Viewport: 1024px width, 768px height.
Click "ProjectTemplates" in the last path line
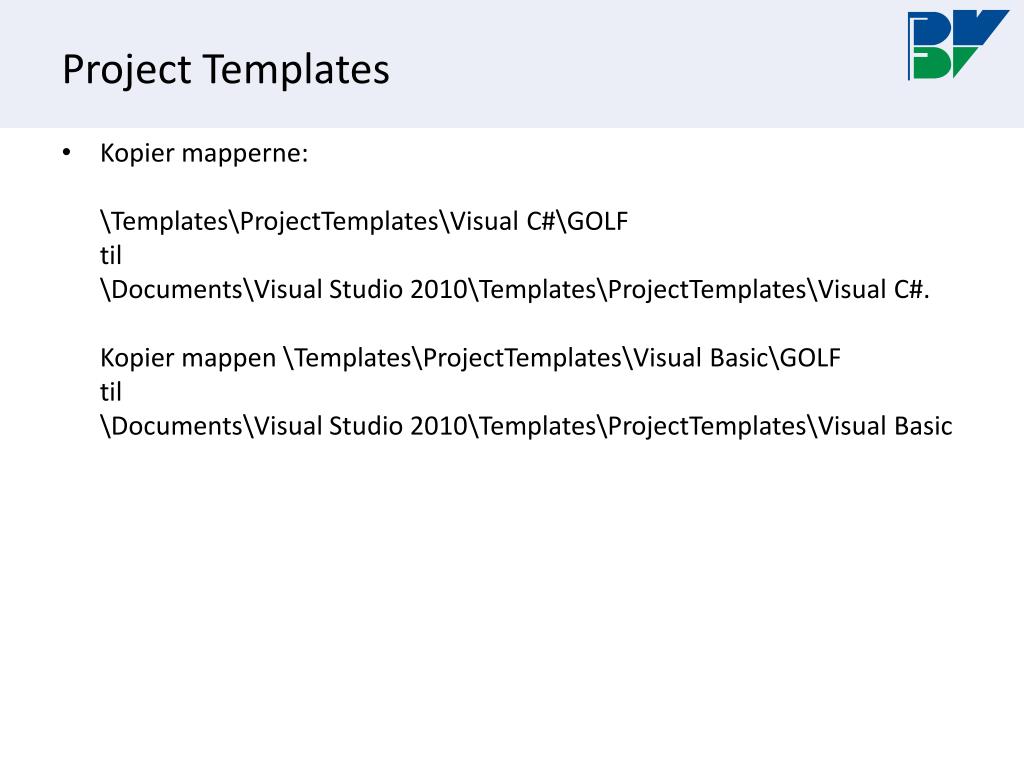(707, 426)
